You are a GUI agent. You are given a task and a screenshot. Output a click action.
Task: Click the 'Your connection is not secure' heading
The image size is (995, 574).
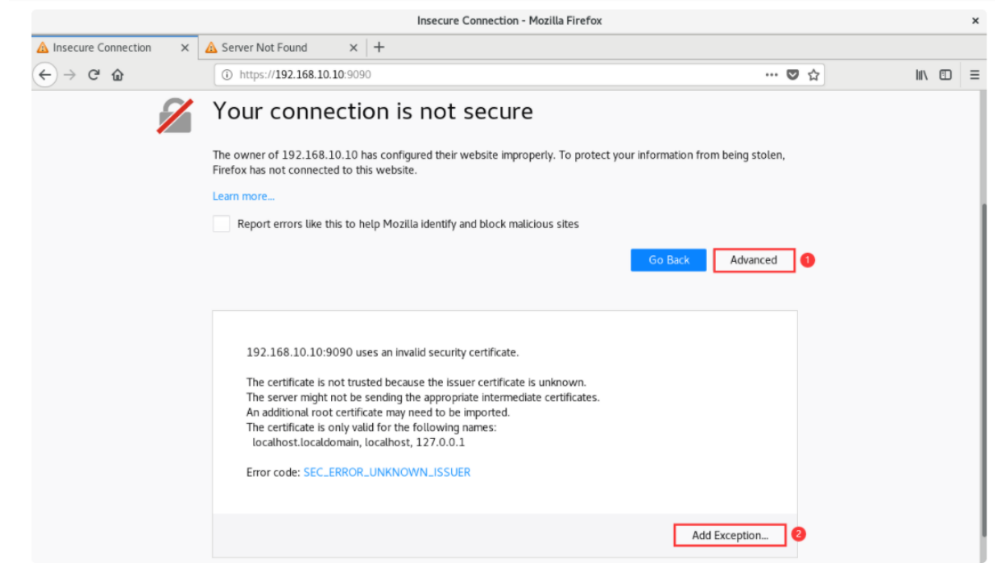(372, 112)
